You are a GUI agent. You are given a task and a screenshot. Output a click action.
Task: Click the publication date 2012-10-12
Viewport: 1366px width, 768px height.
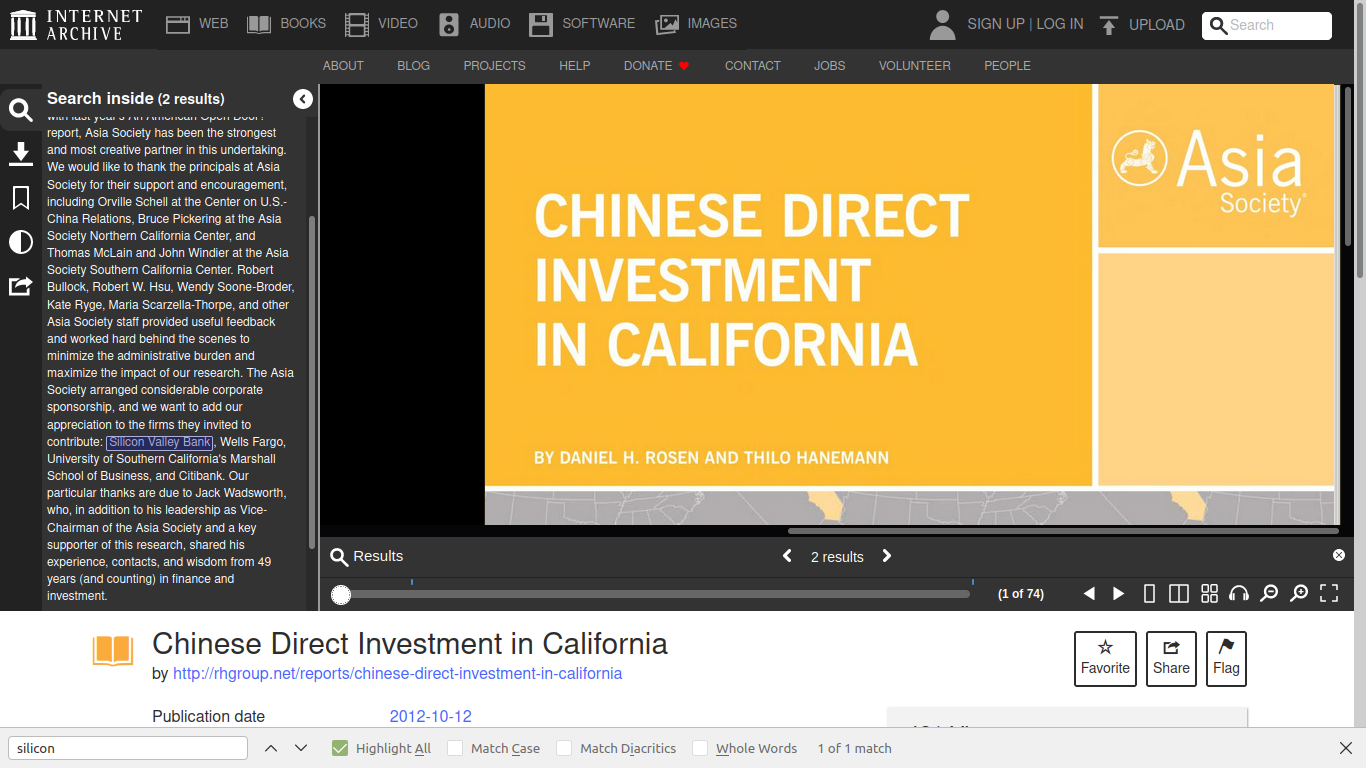click(430, 717)
